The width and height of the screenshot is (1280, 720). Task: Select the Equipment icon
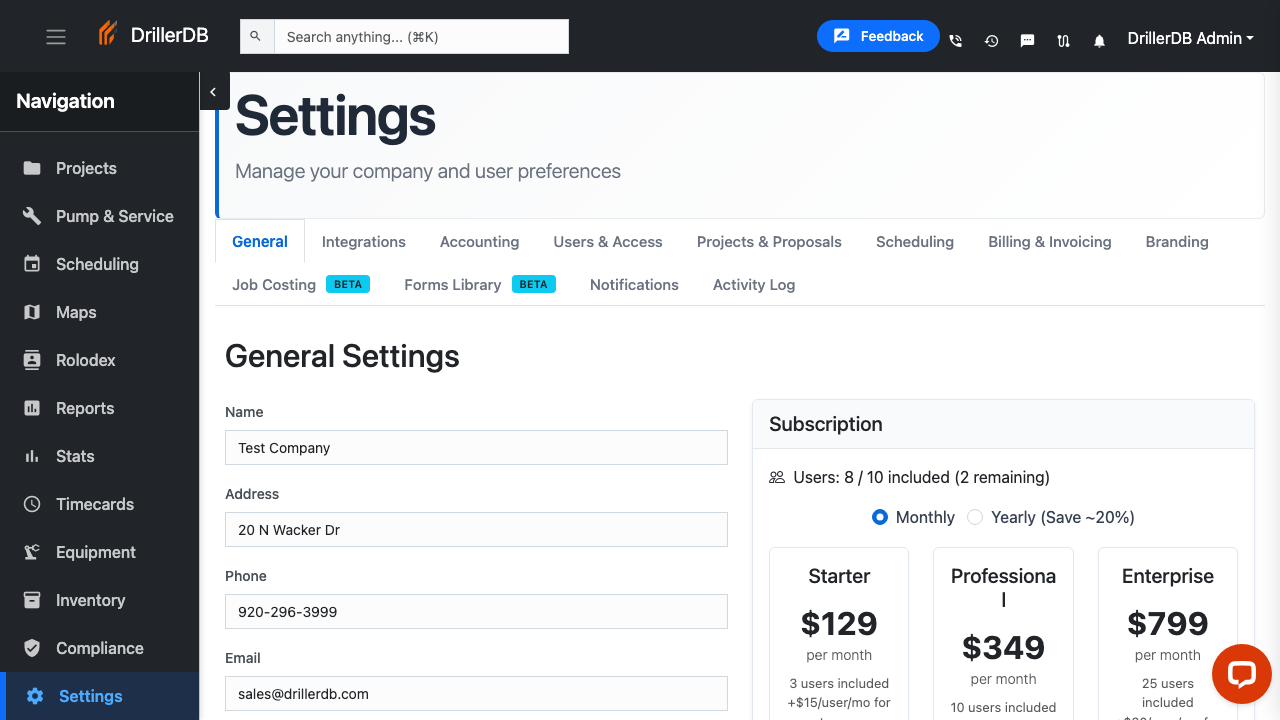click(x=31, y=552)
